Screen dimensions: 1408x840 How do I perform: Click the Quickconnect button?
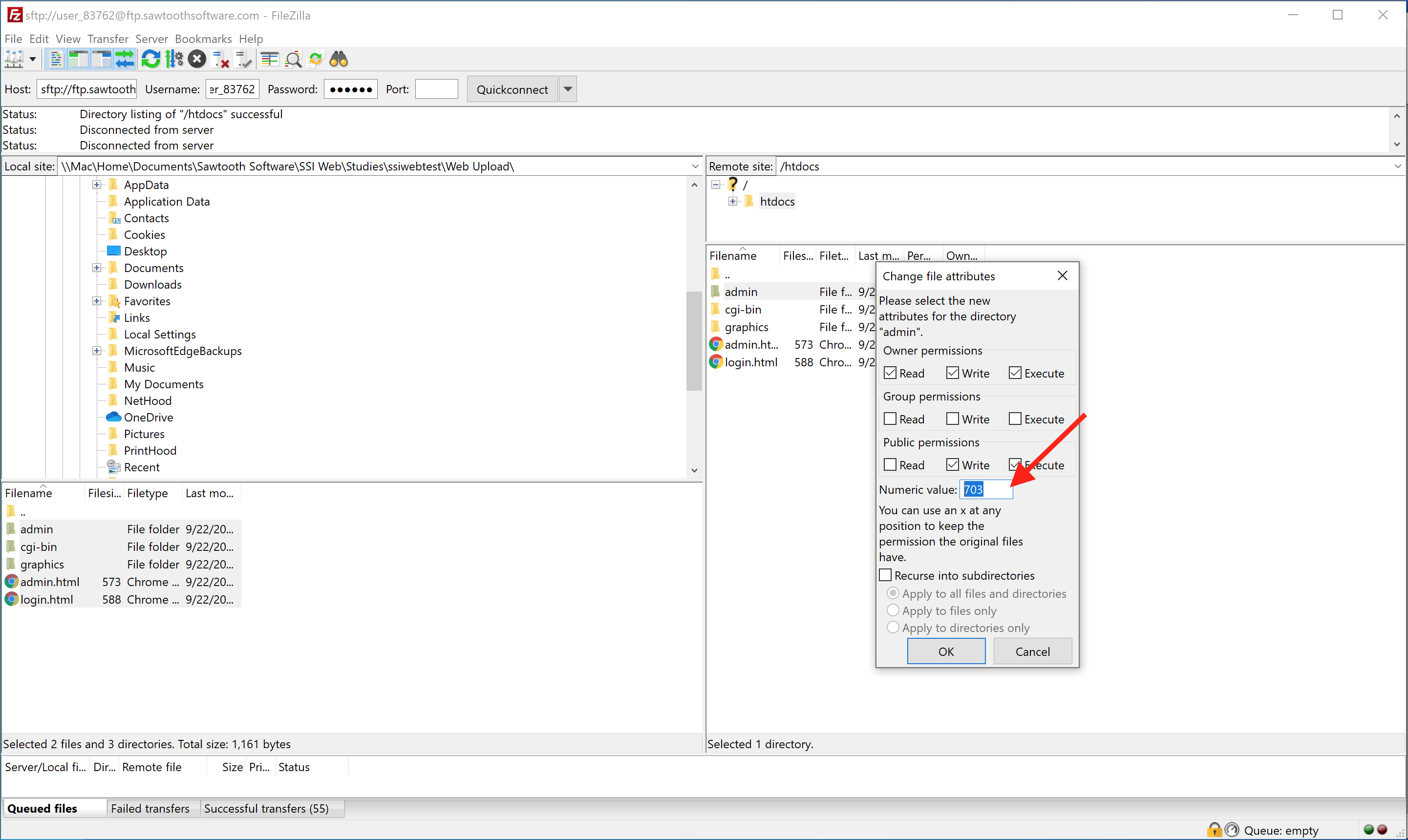coord(511,89)
